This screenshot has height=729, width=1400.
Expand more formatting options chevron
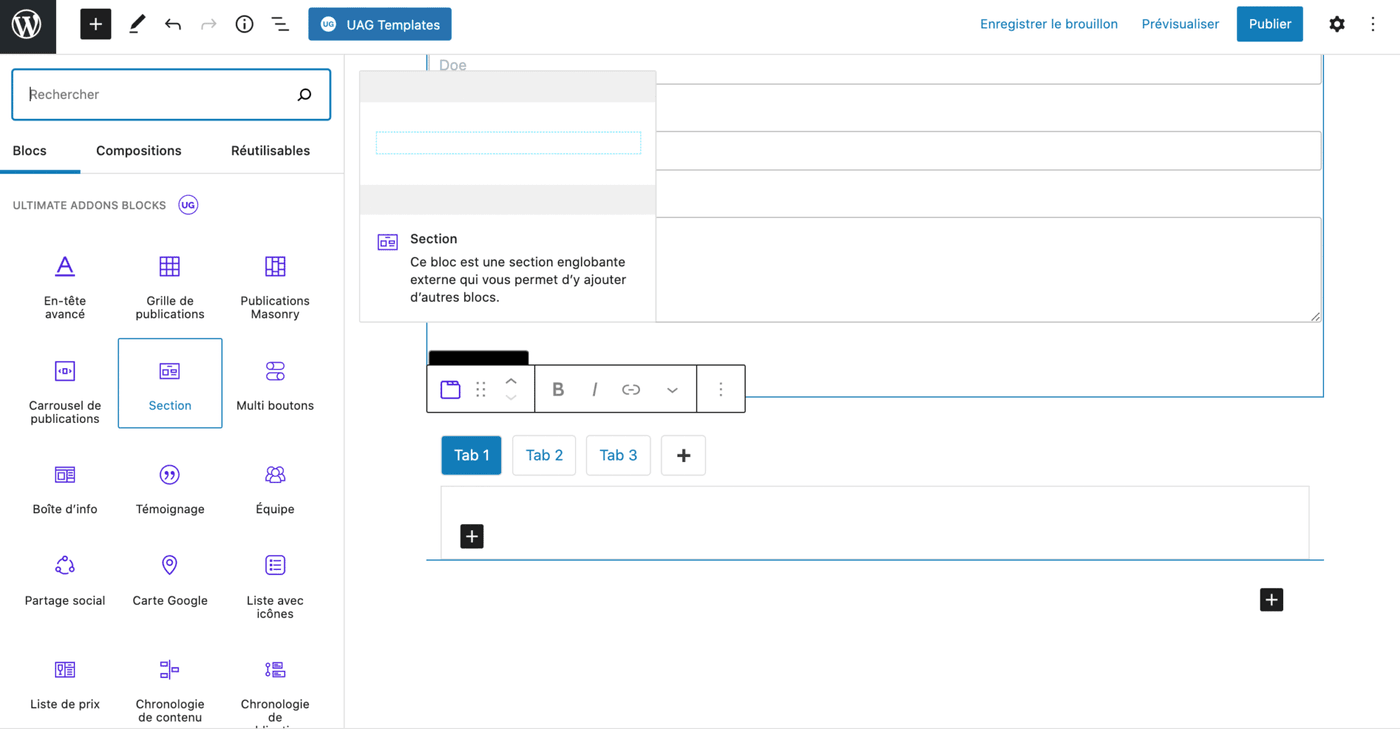tap(672, 389)
